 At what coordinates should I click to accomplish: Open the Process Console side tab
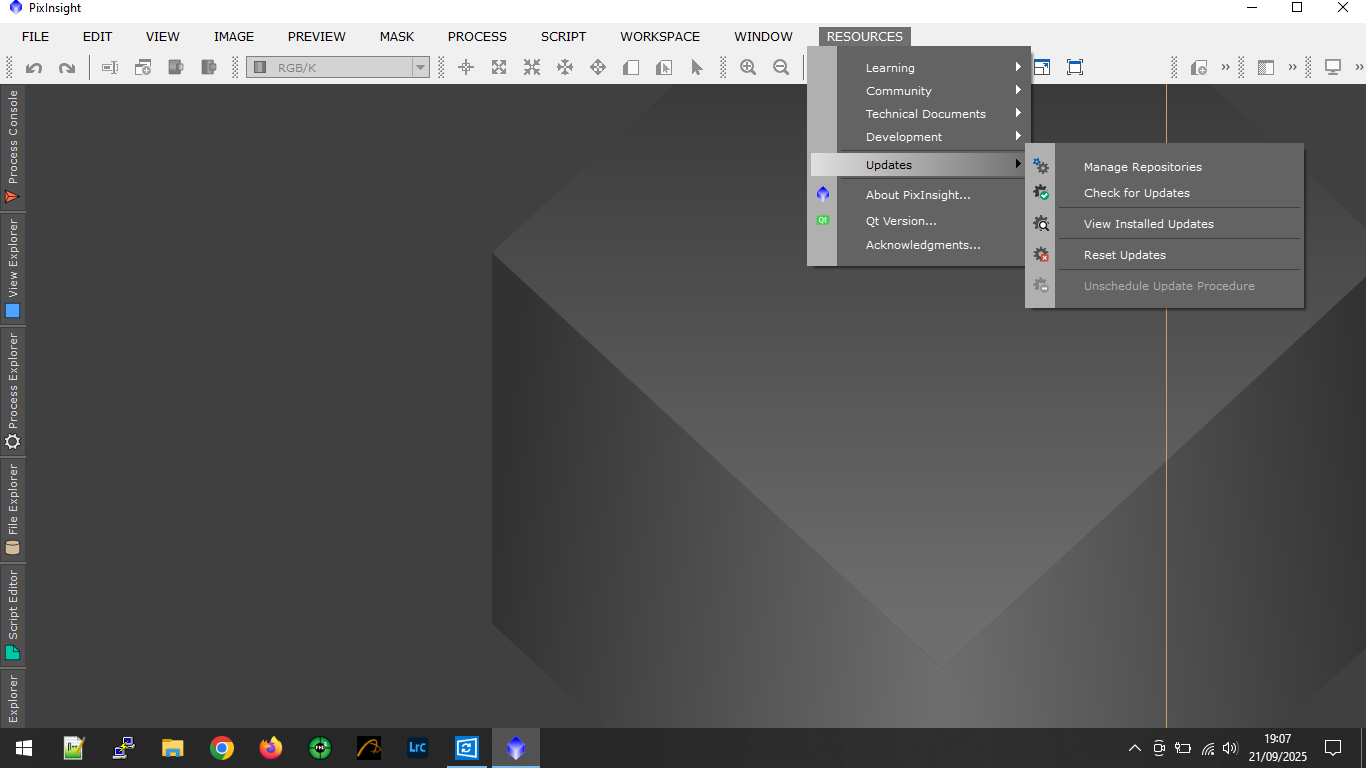[x=13, y=146]
